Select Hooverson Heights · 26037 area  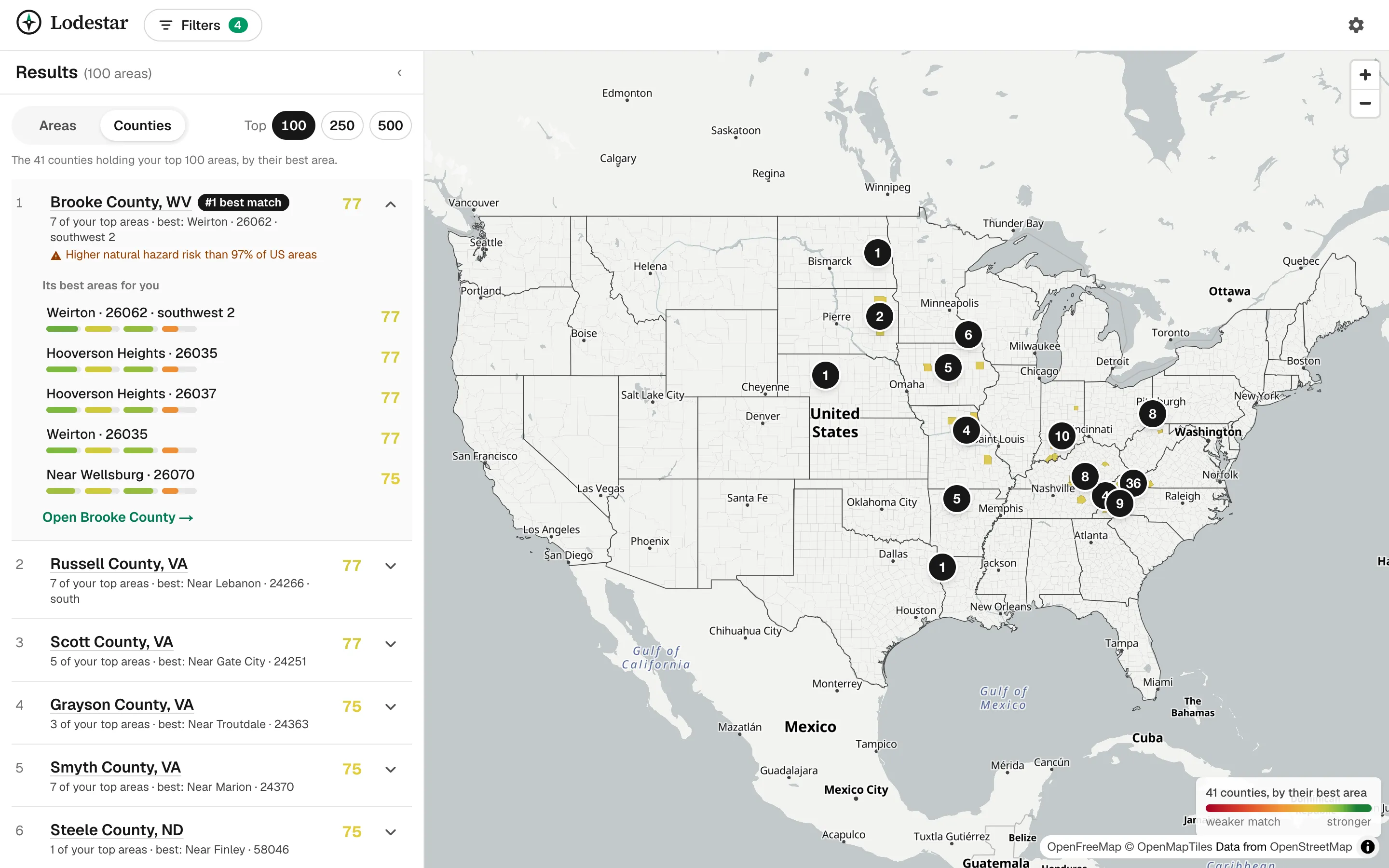coord(223,400)
